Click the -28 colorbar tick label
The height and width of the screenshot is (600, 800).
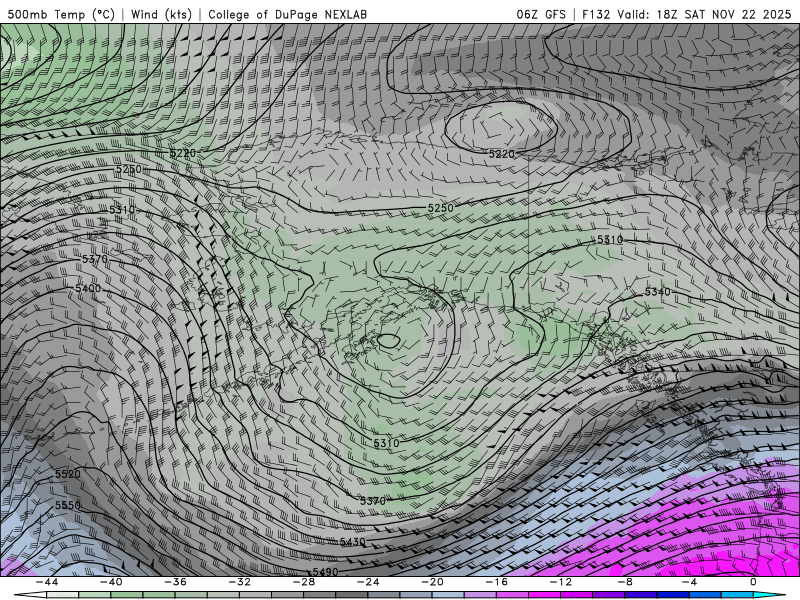pyautogui.click(x=304, y=582)
